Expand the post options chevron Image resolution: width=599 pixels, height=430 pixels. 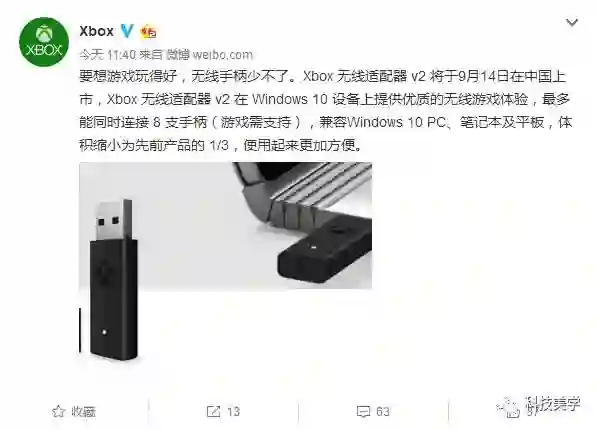571,23
